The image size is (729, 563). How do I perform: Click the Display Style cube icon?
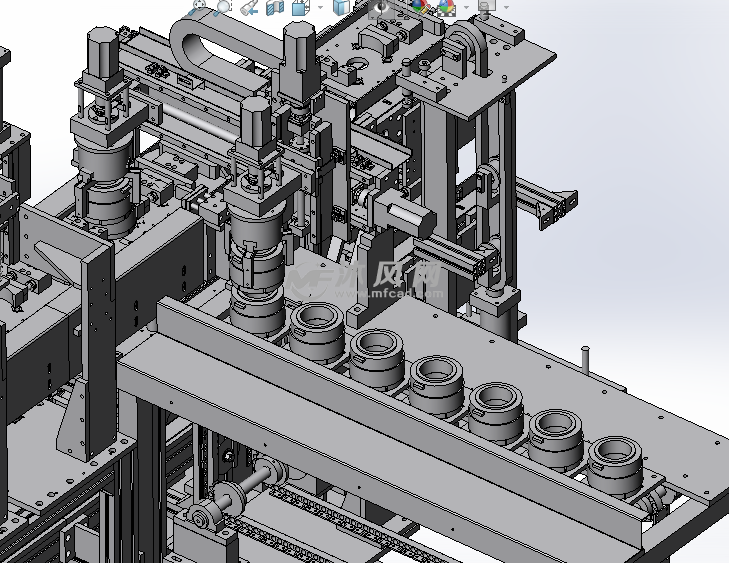click(342, 7)
